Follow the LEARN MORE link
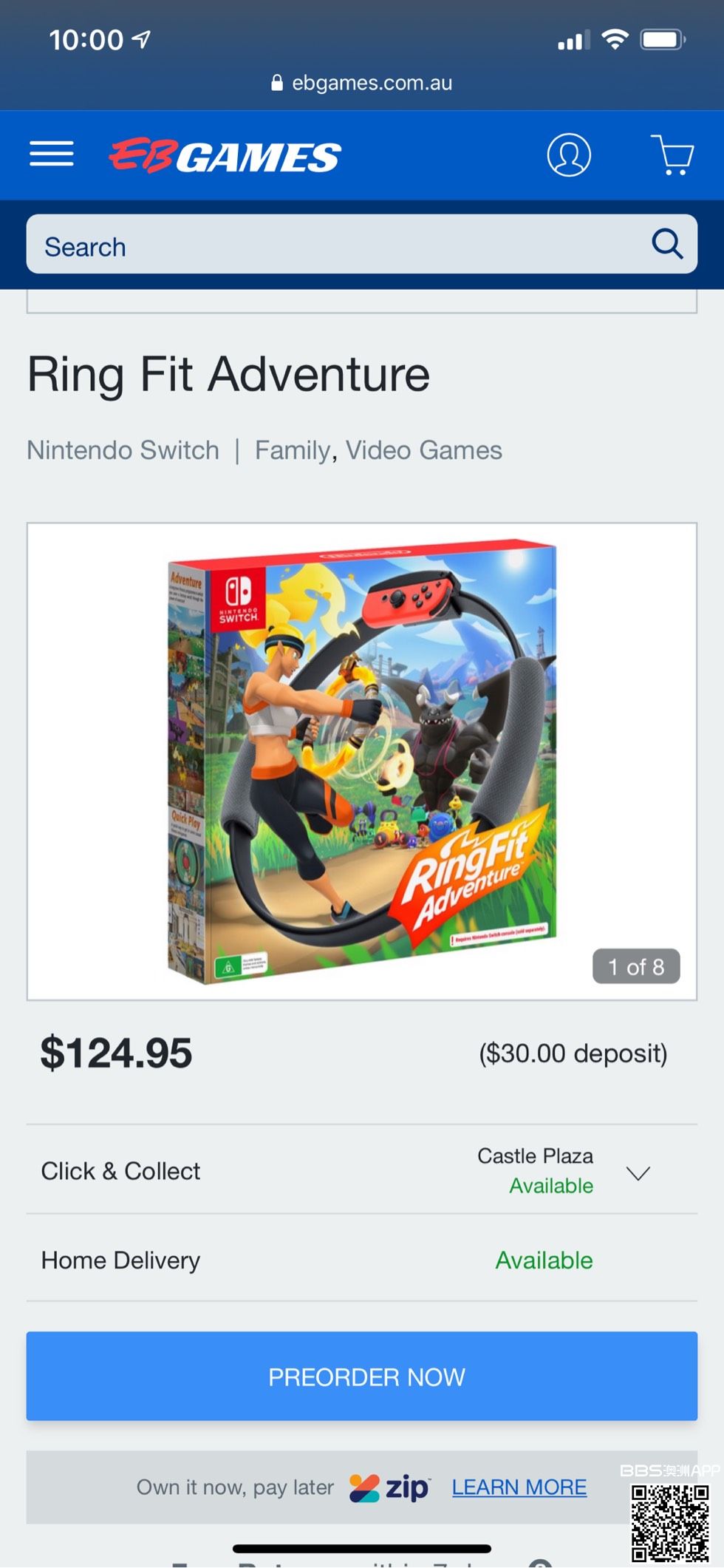724x1568 pixels. click(x=519, y=1487)
